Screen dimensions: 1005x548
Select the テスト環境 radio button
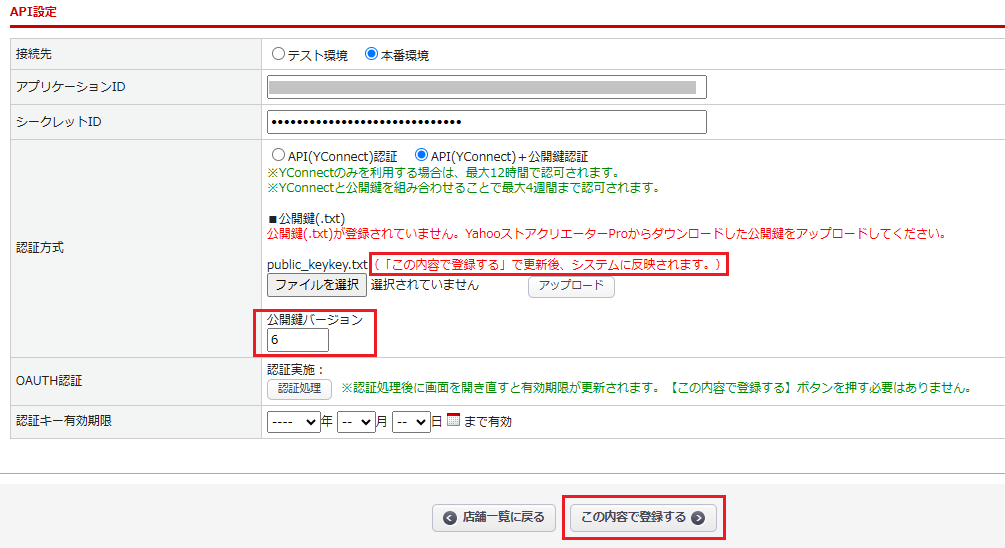278,54
